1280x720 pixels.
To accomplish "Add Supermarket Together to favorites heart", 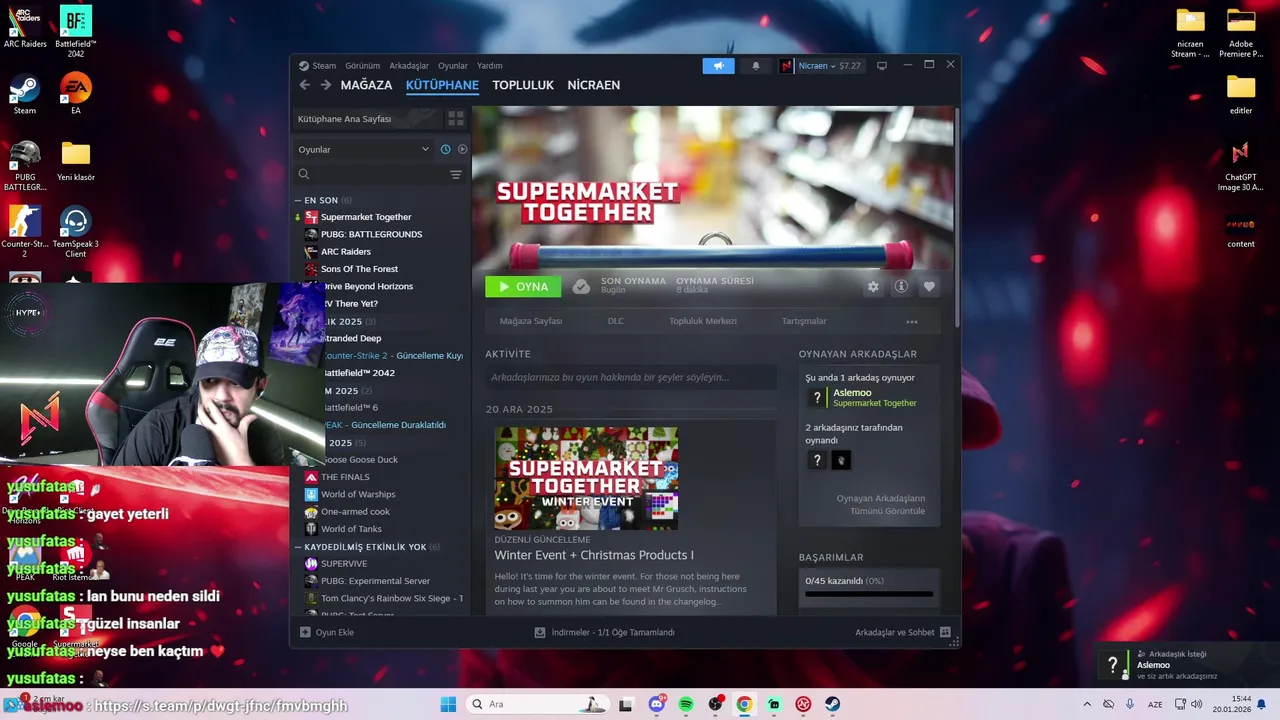I will (929, 286).
